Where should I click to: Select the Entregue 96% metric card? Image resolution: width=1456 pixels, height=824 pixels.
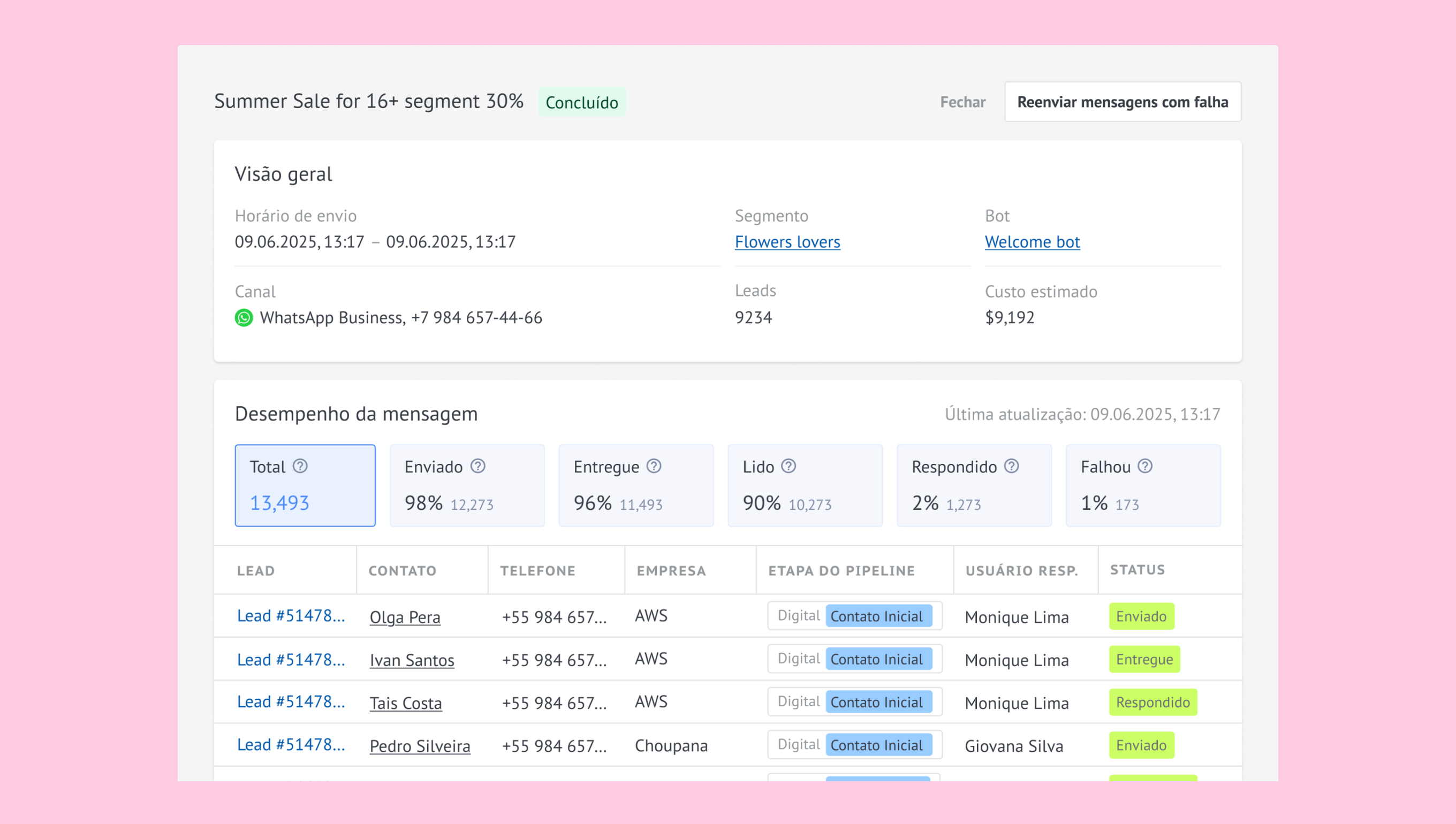(x=636, y=486)
